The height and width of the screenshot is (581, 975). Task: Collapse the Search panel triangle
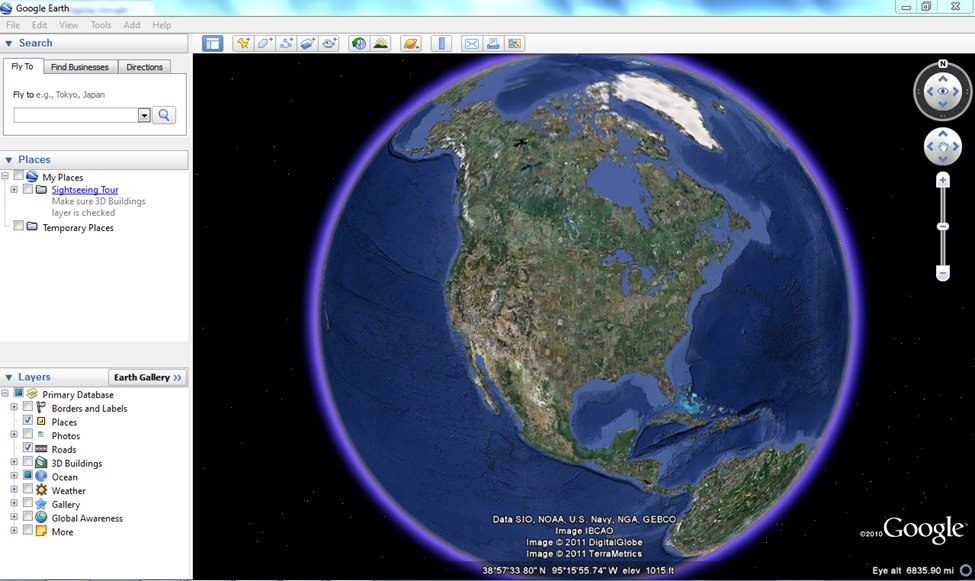(x=9, y=44)
